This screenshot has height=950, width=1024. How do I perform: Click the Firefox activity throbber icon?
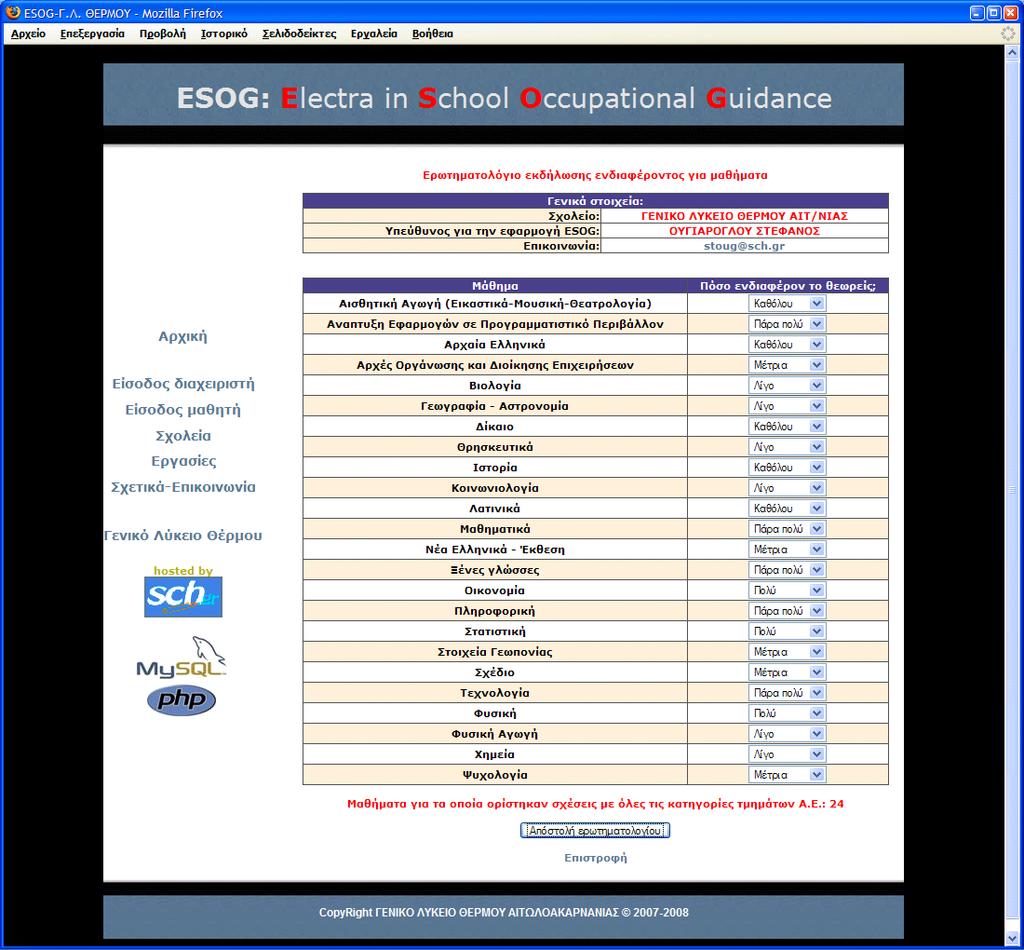point(1009,33)
